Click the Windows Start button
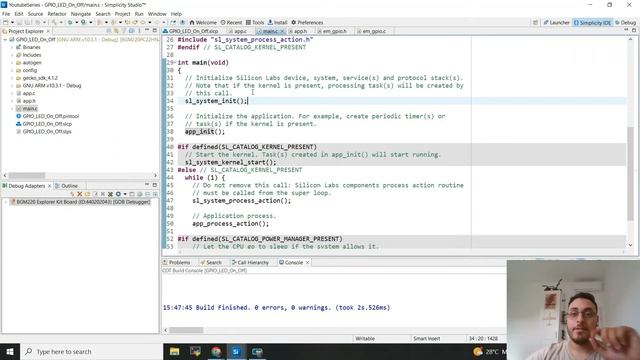This screenshot has height=360, width=640. coord(10,351)
